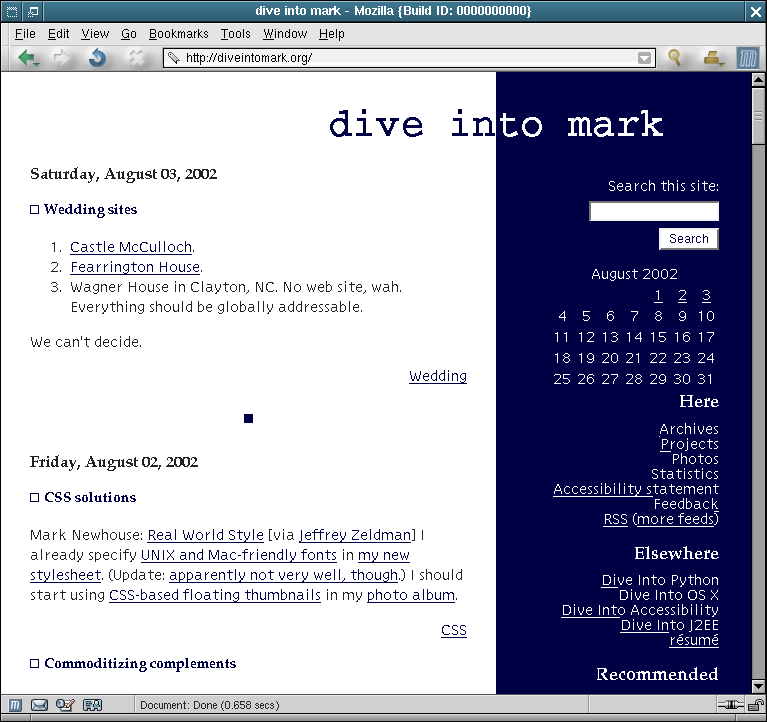
Task: Open the Fearrington House link
Action: coord(135,267)
